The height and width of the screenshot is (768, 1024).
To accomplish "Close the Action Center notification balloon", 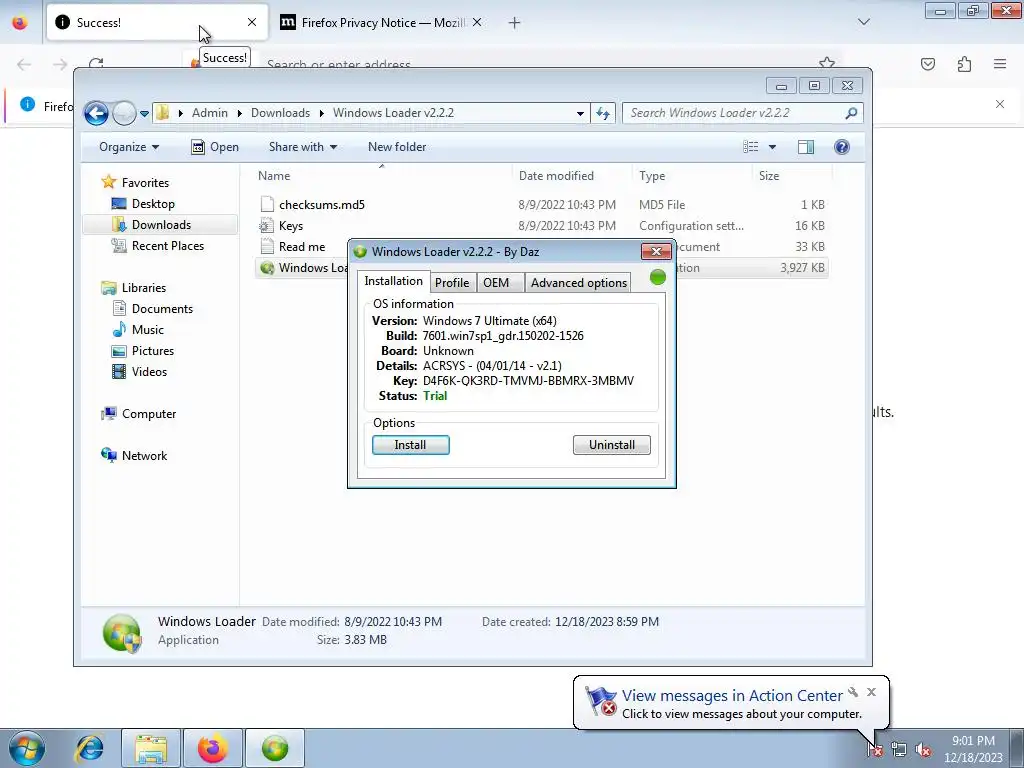I will click(x=871, y=692).
